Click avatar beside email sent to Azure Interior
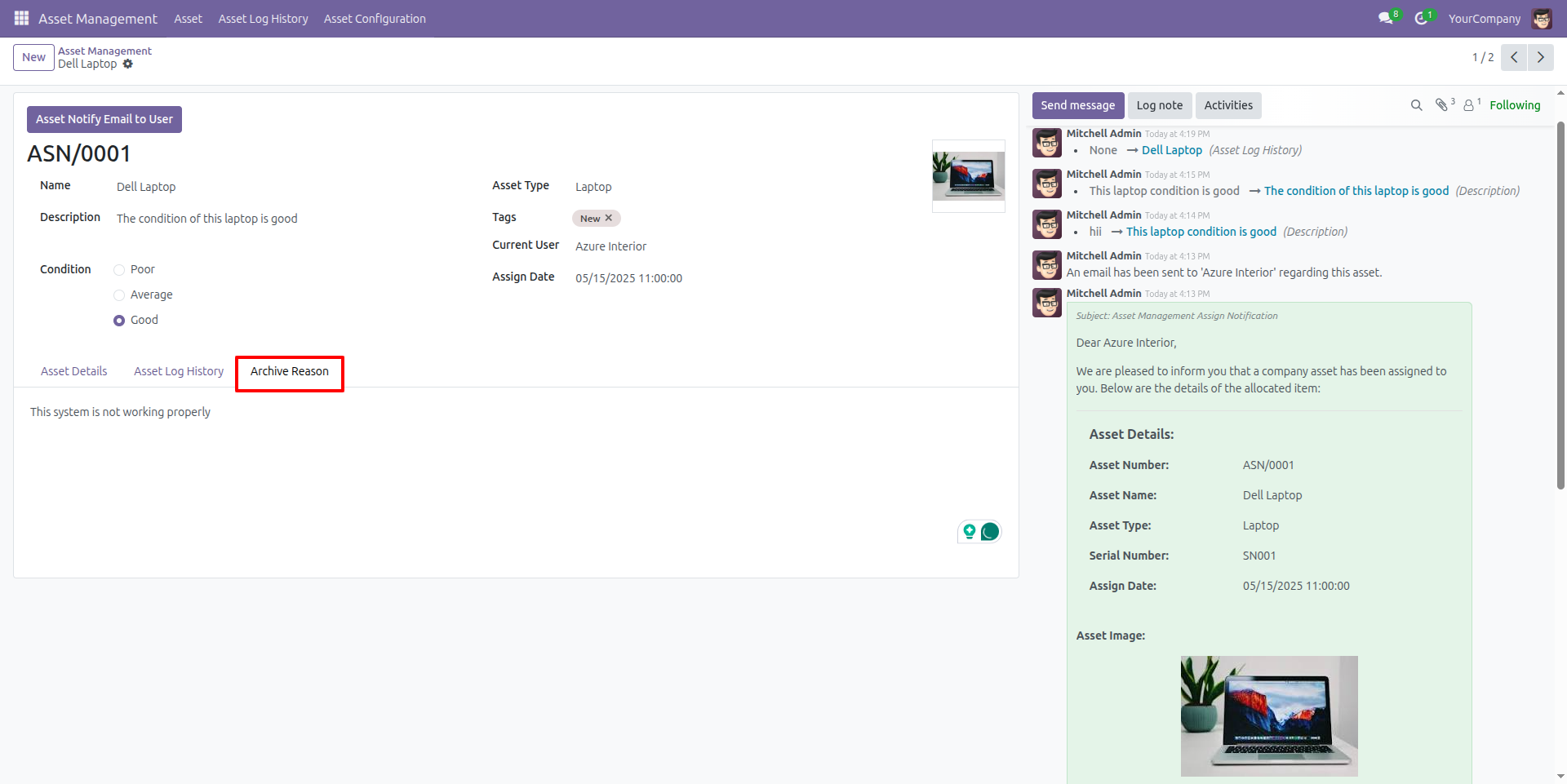This screenshot has width=1567, height=784. pos(1047,264)
